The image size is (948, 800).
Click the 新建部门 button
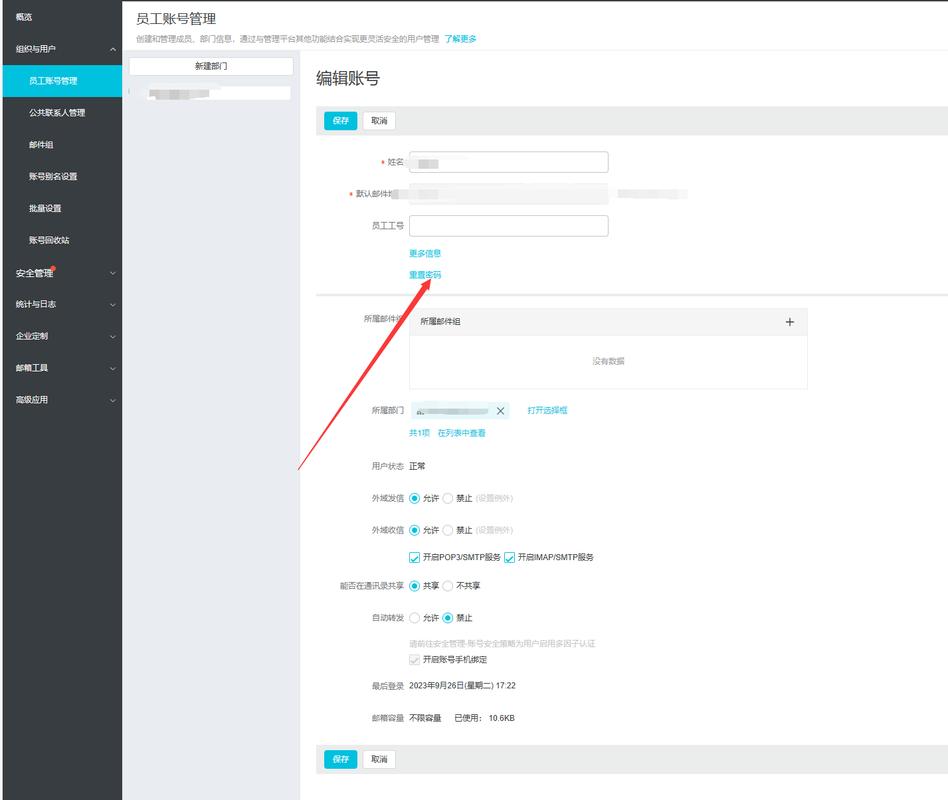211,66
